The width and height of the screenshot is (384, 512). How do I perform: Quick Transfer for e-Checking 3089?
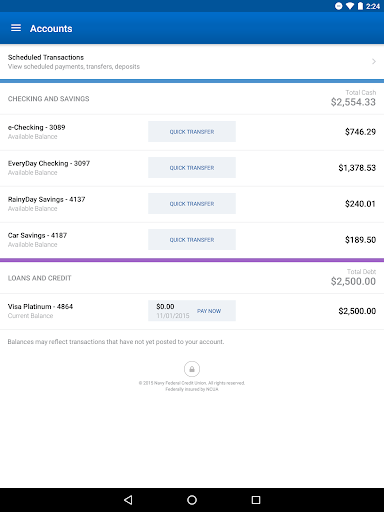pyautogui.click(x=192, y=132)
